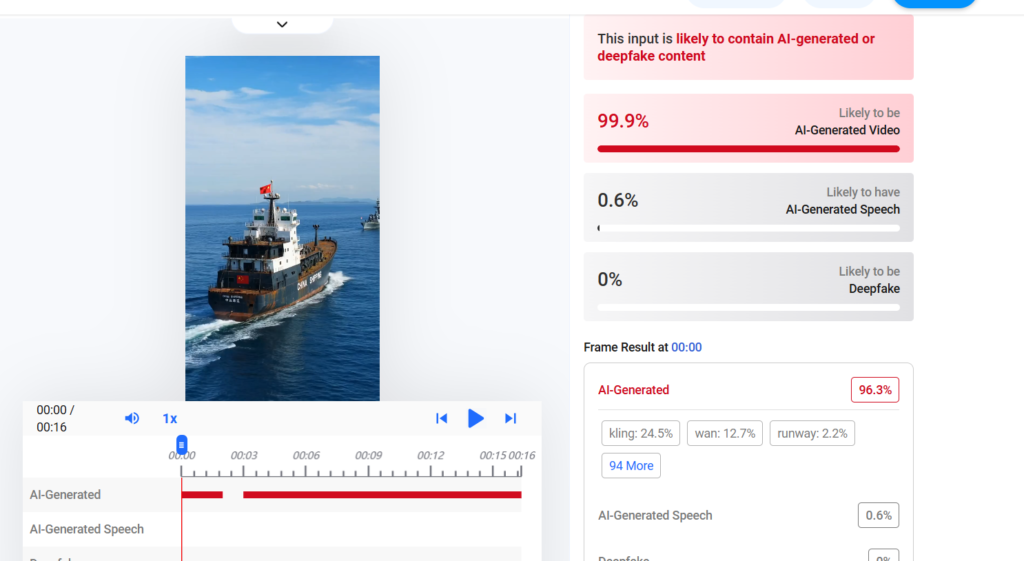Image resolution: width=1024 pixels, height=561 pixels.
Task: Select the wan: 12.7% model tag
Action: [724, 433]
